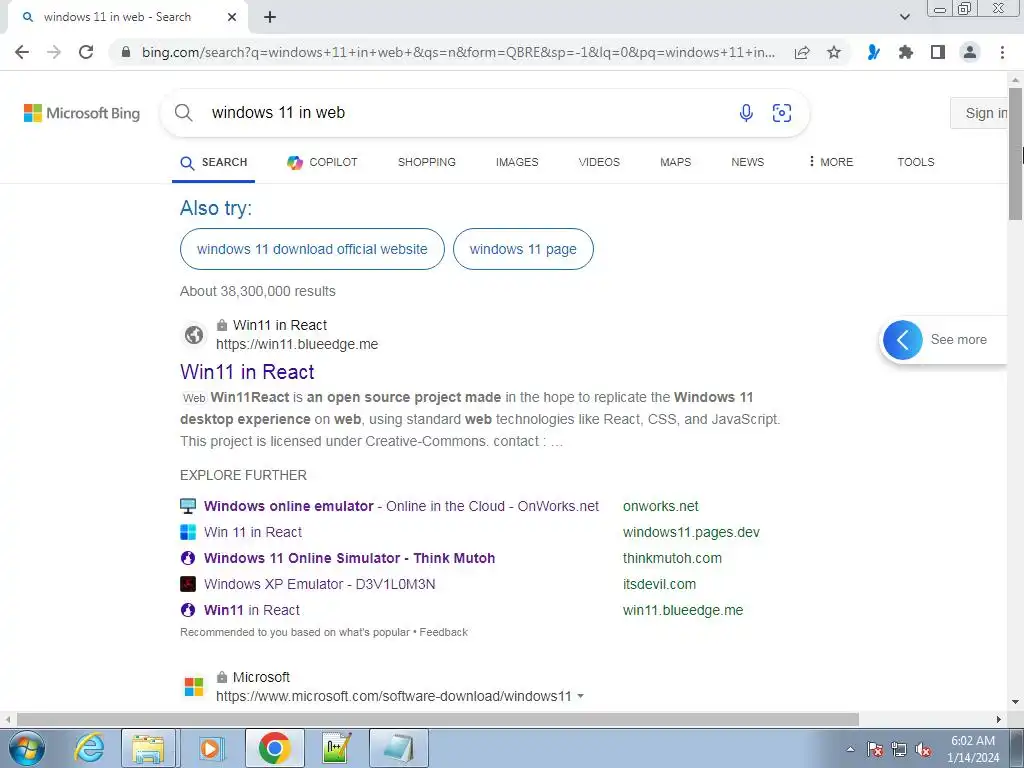Image resolution: width=1024 pixels, height=768 pixels.
Task: Expand the MORE menu
Action: click(830, 163)
